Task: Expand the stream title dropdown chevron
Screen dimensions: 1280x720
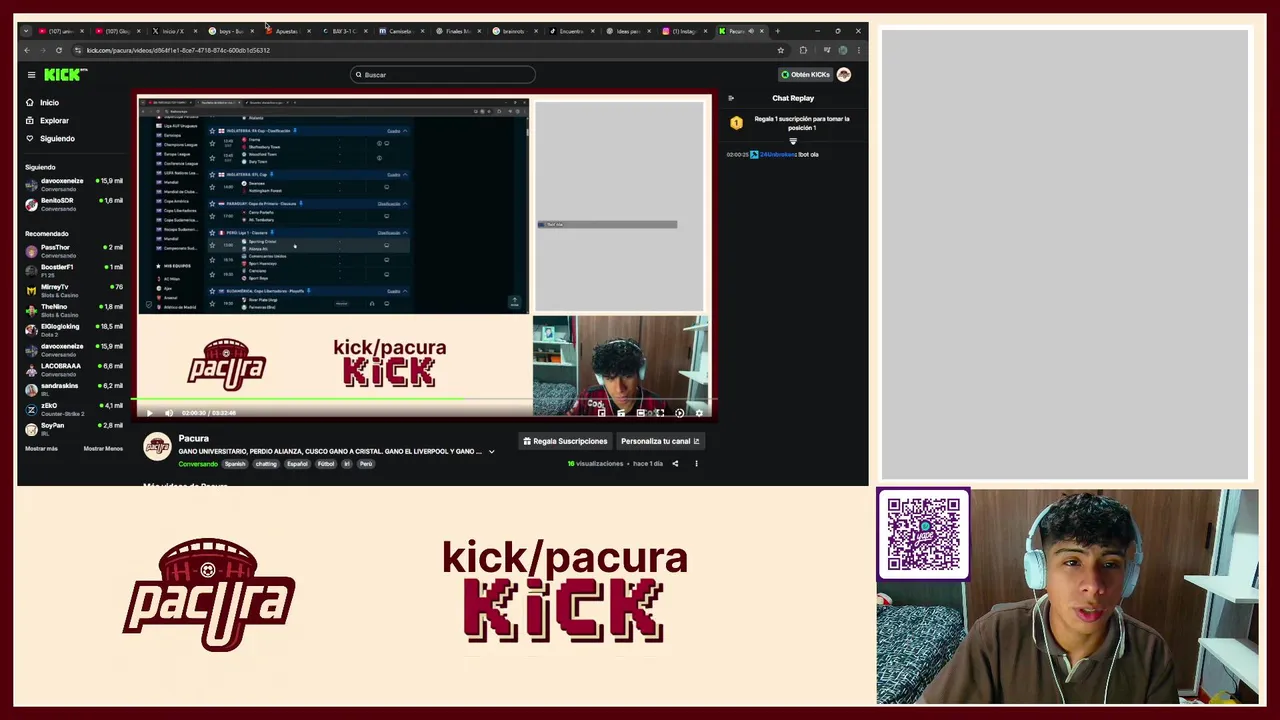Action: (491, 452)
